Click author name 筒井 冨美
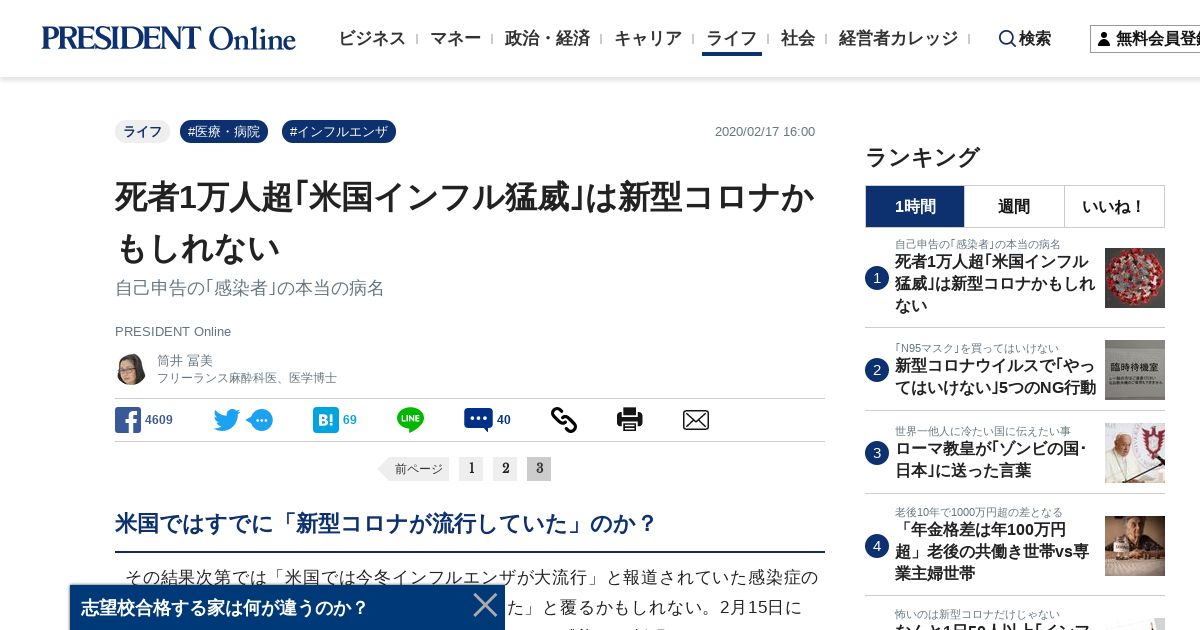 (185, 360)
